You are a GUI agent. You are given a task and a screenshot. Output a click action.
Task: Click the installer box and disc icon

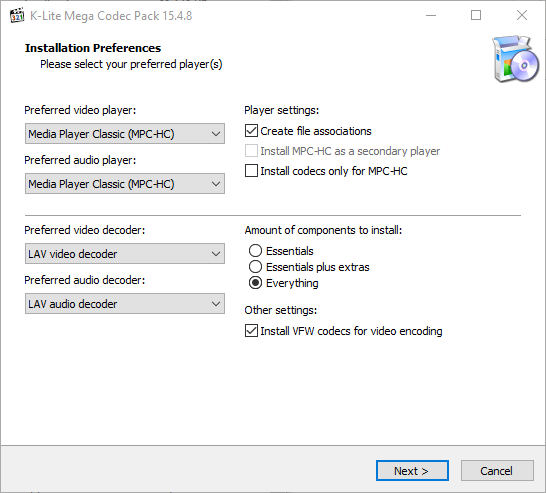516,58
